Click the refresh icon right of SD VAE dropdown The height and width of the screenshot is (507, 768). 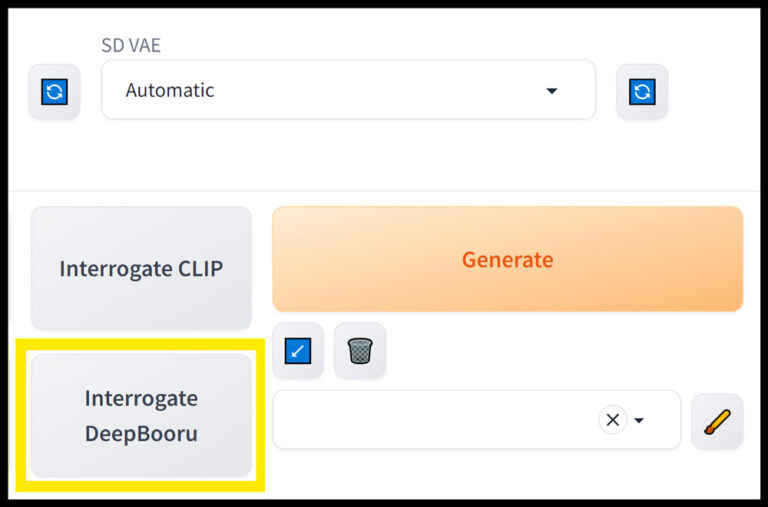(641, 91)
